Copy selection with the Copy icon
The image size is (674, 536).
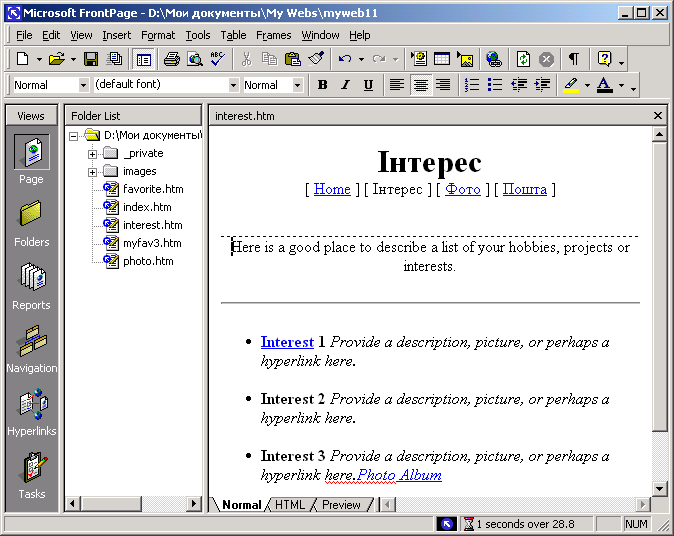(x=270, y=58)
